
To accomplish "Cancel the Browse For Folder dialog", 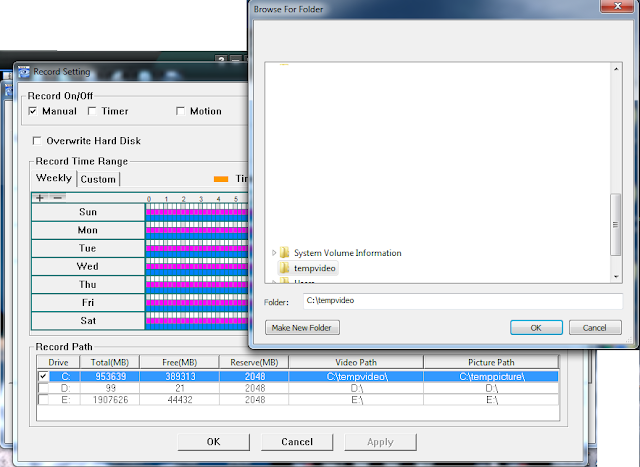I will coord(595,328).
